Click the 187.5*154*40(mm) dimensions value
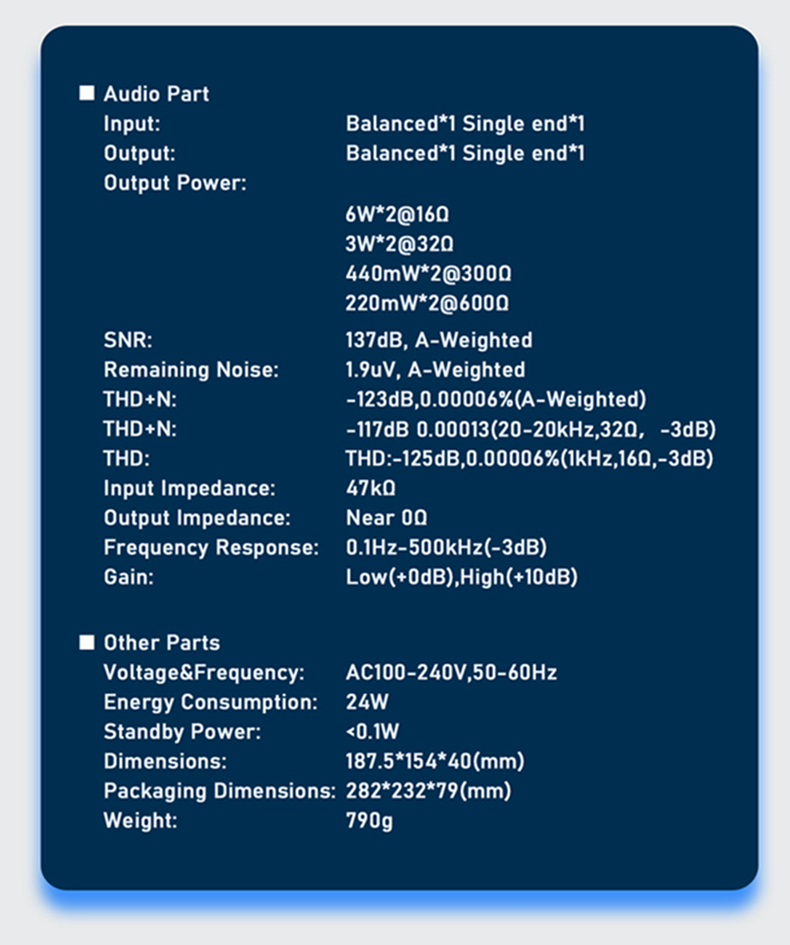The width and height of the screenshot is (790, 945). (x=435, y=761)
